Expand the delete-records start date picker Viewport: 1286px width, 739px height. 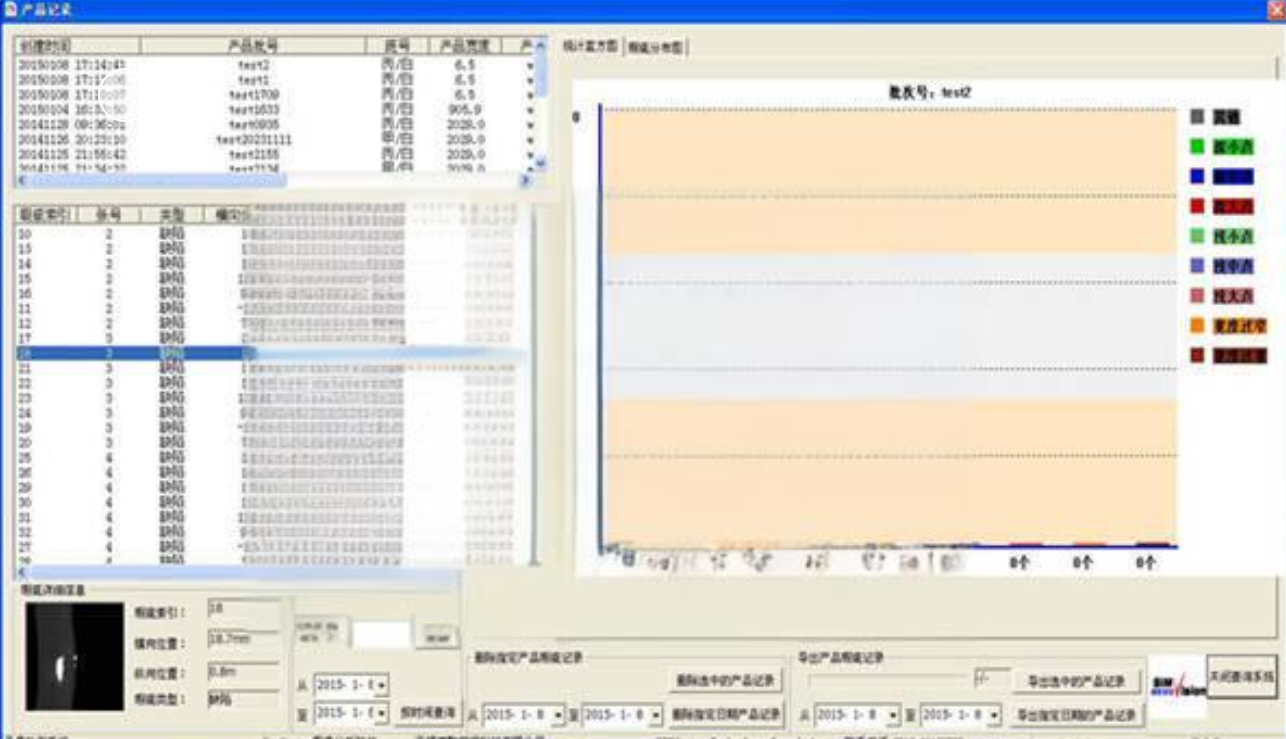pos(558,716)
